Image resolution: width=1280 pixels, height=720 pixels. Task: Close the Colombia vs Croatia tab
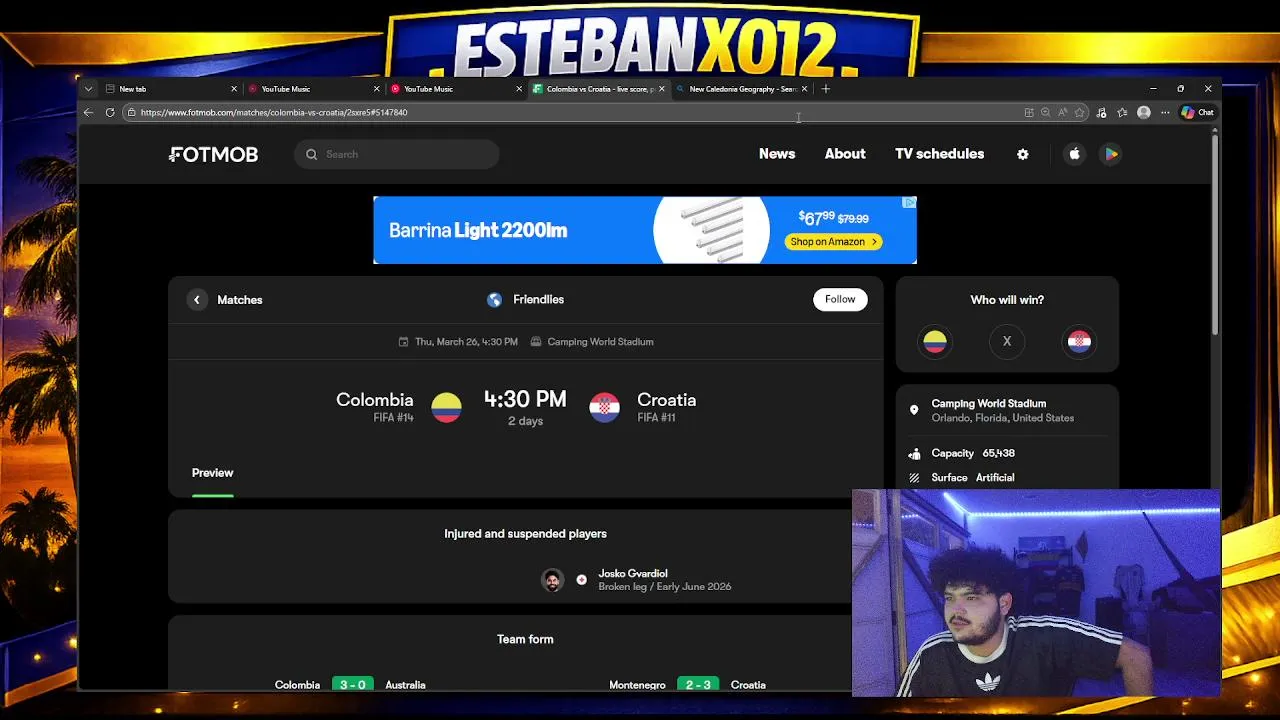pyautogui.click(x=661, y=89)
